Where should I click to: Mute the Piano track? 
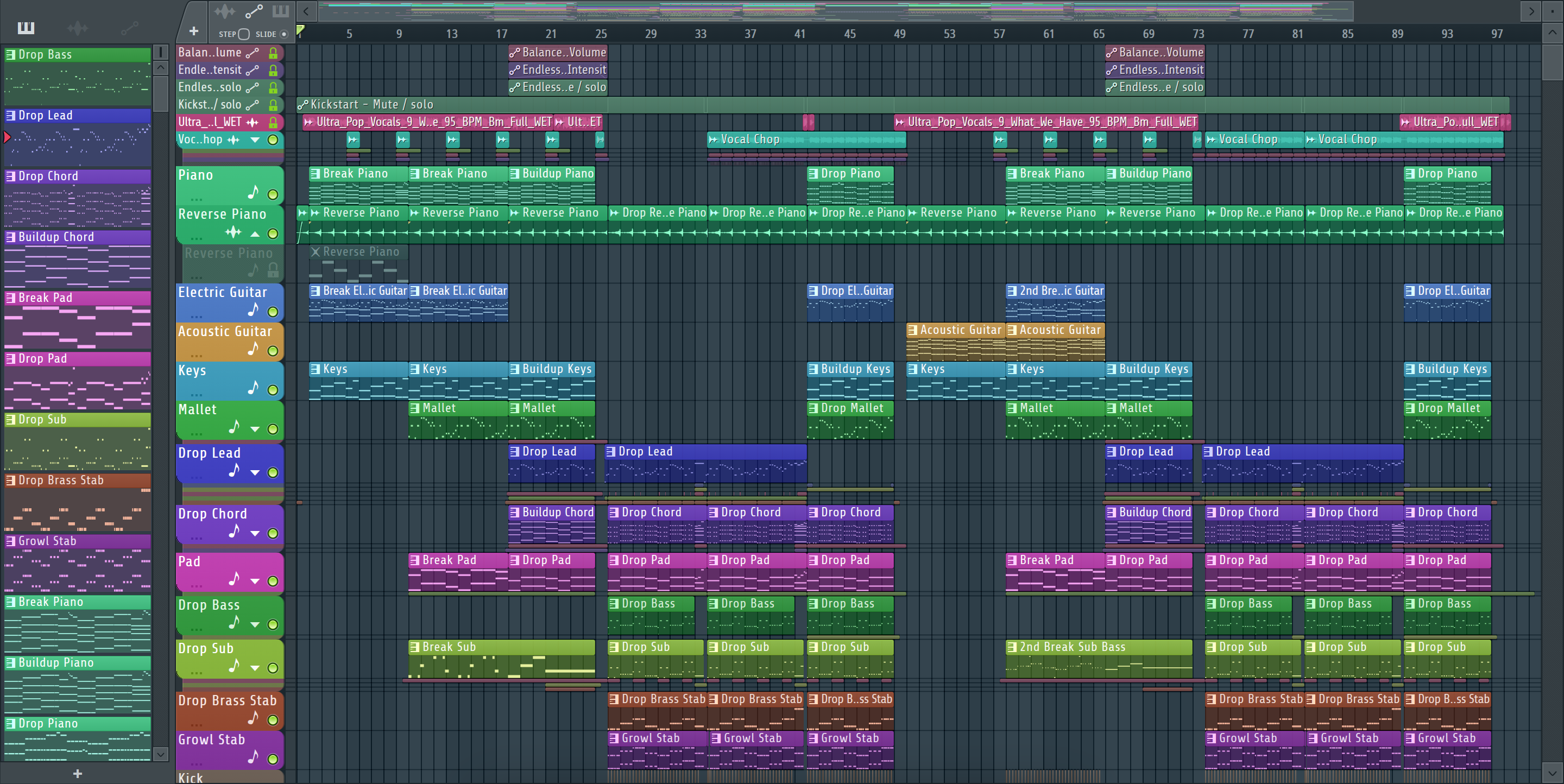[x=273, y=195]
